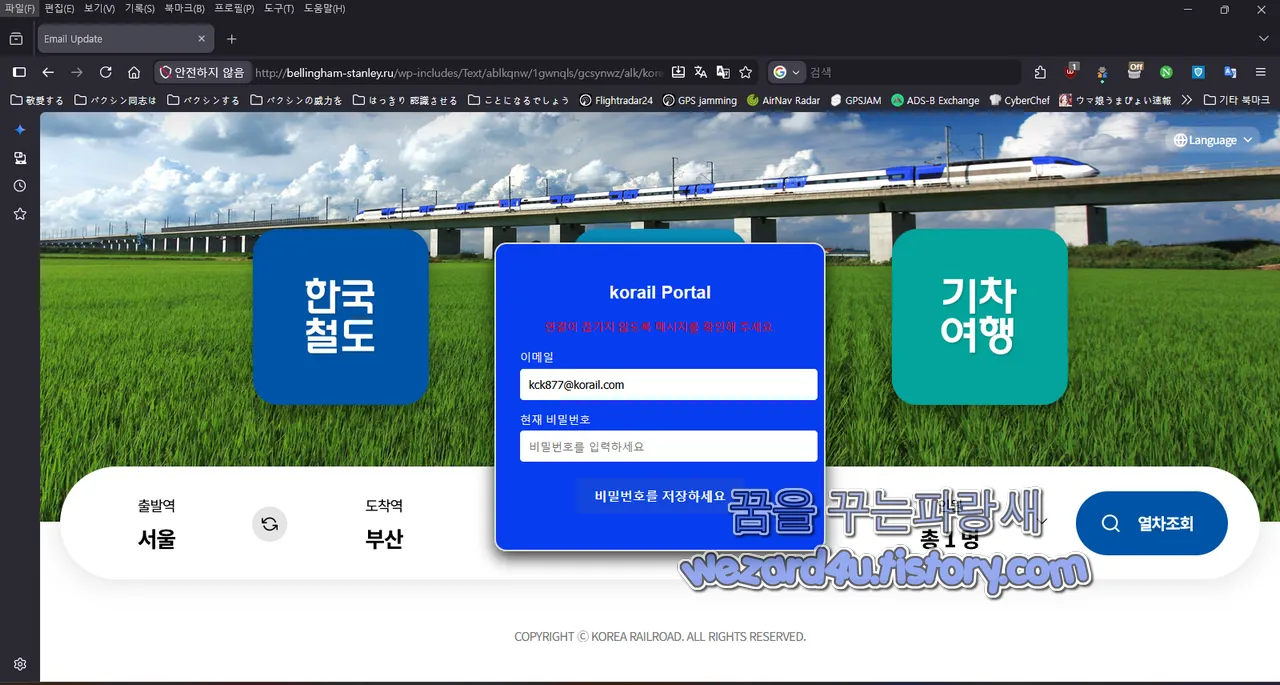1280x685 pixels.
Task: Open the '敬愛する' bookmark folder
Action: (x=37, y=100)
